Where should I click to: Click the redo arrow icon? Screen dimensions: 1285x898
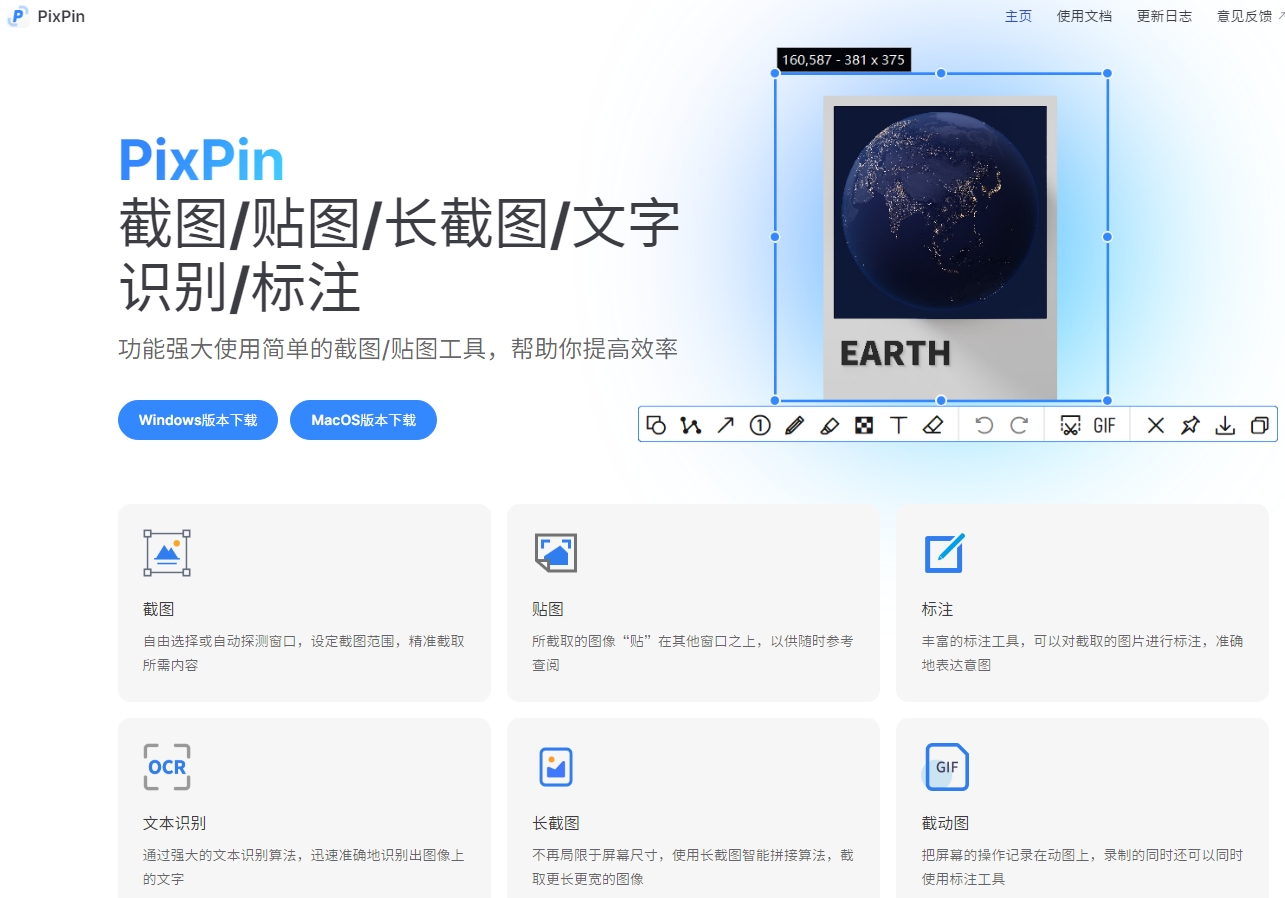pos(1019,425)
